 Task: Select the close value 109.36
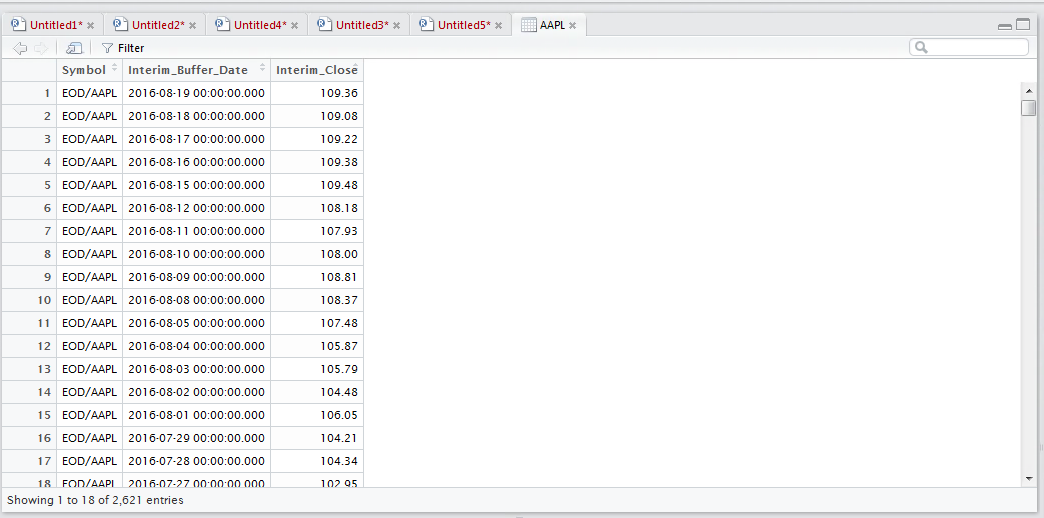(317, 93)
